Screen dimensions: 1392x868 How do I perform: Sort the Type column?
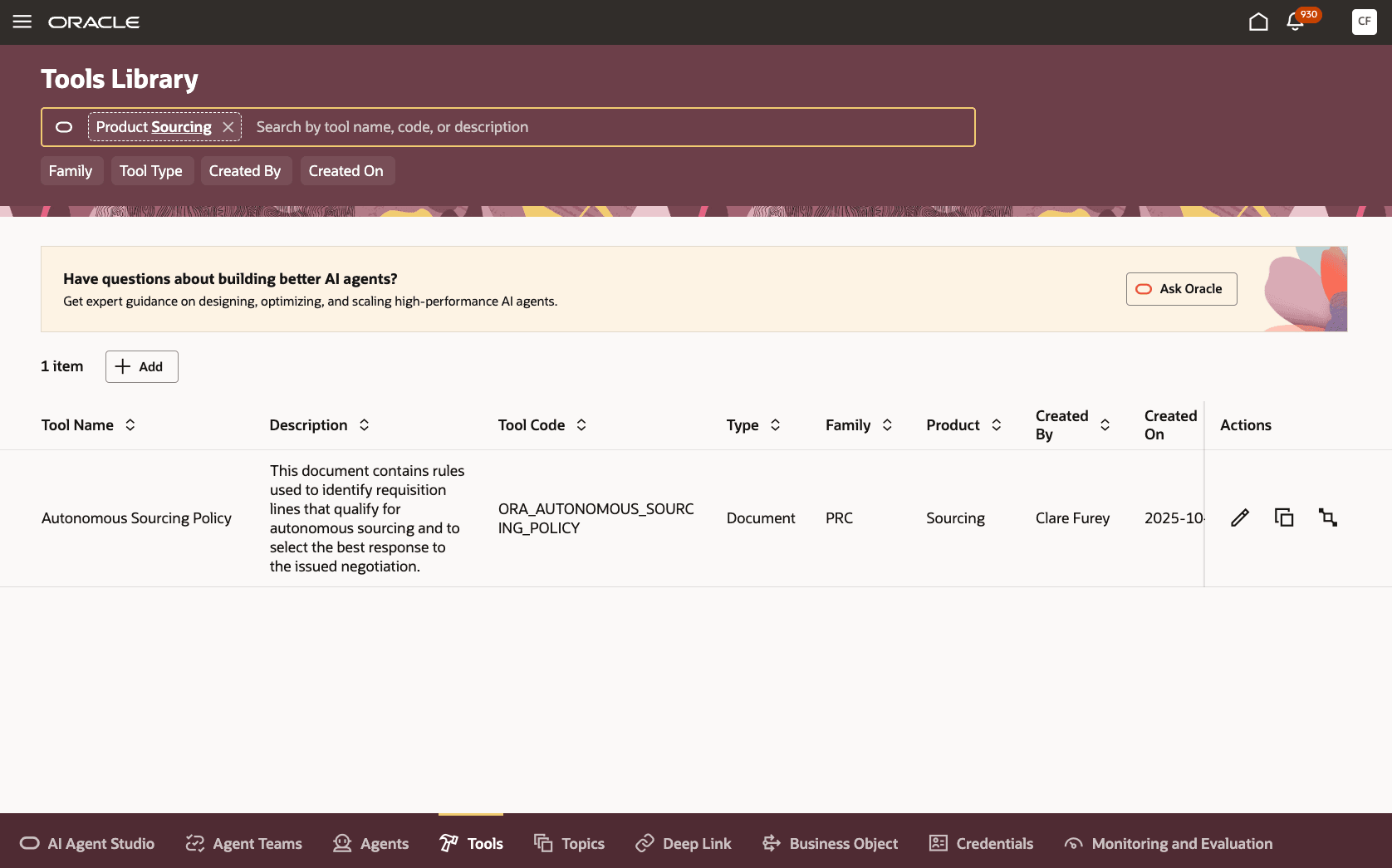[776, 424]
